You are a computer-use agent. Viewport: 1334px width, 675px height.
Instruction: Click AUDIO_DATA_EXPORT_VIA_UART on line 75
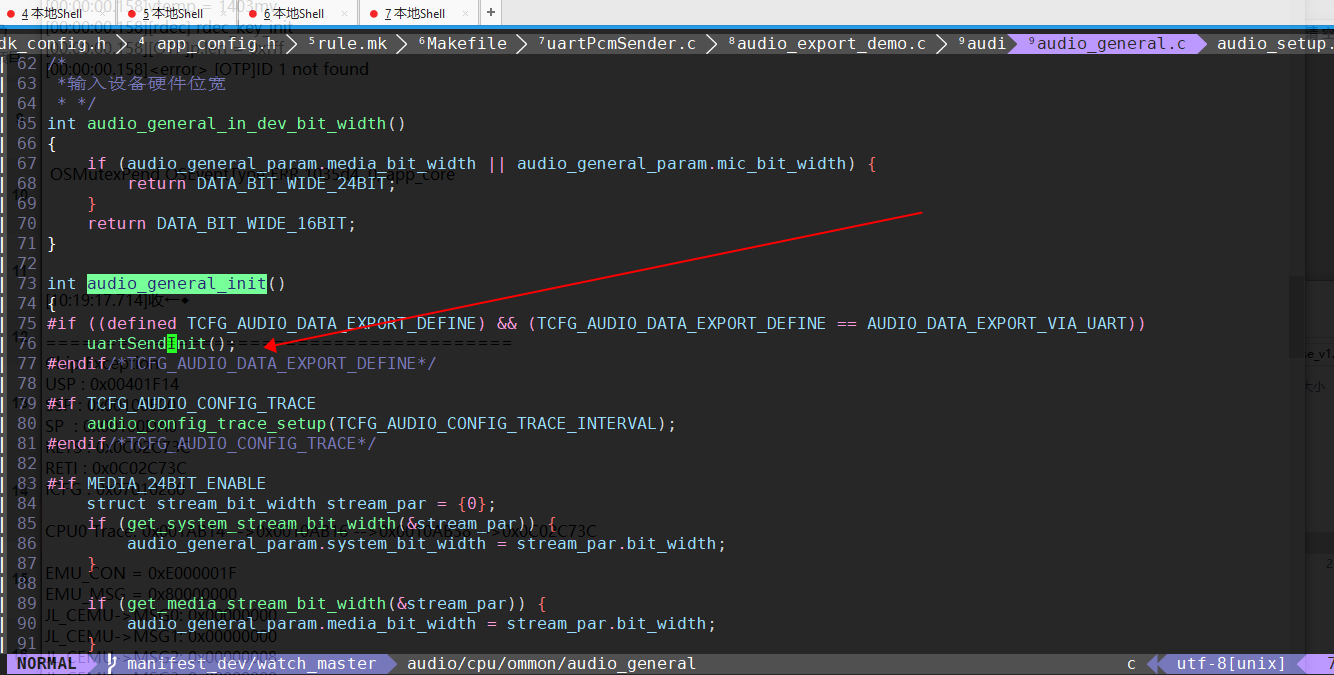point(996,324)
